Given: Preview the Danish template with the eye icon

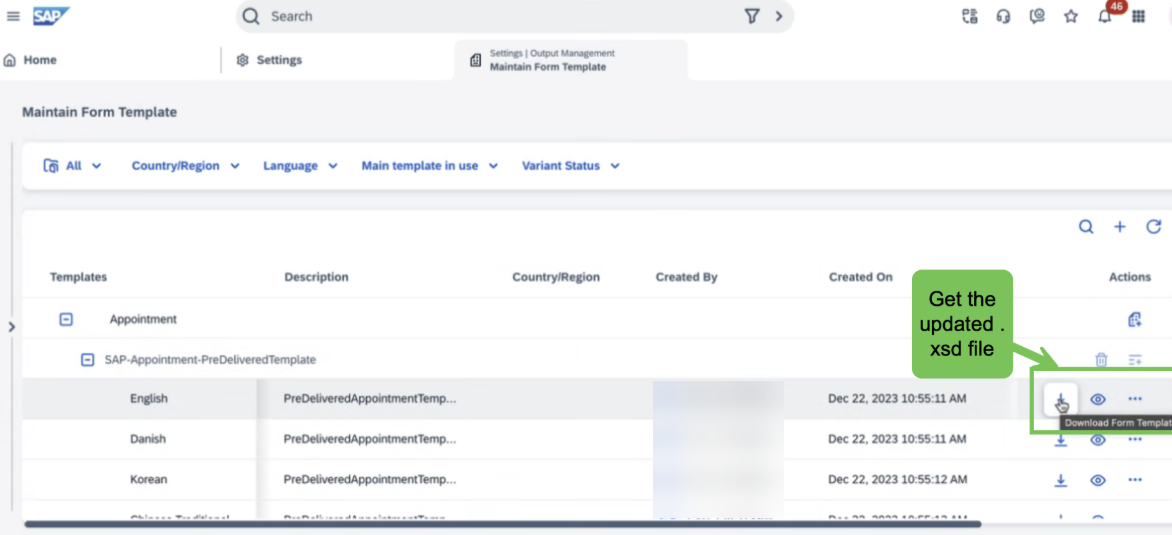Looking at the screenshot, I should click(x=1097, y=439).
